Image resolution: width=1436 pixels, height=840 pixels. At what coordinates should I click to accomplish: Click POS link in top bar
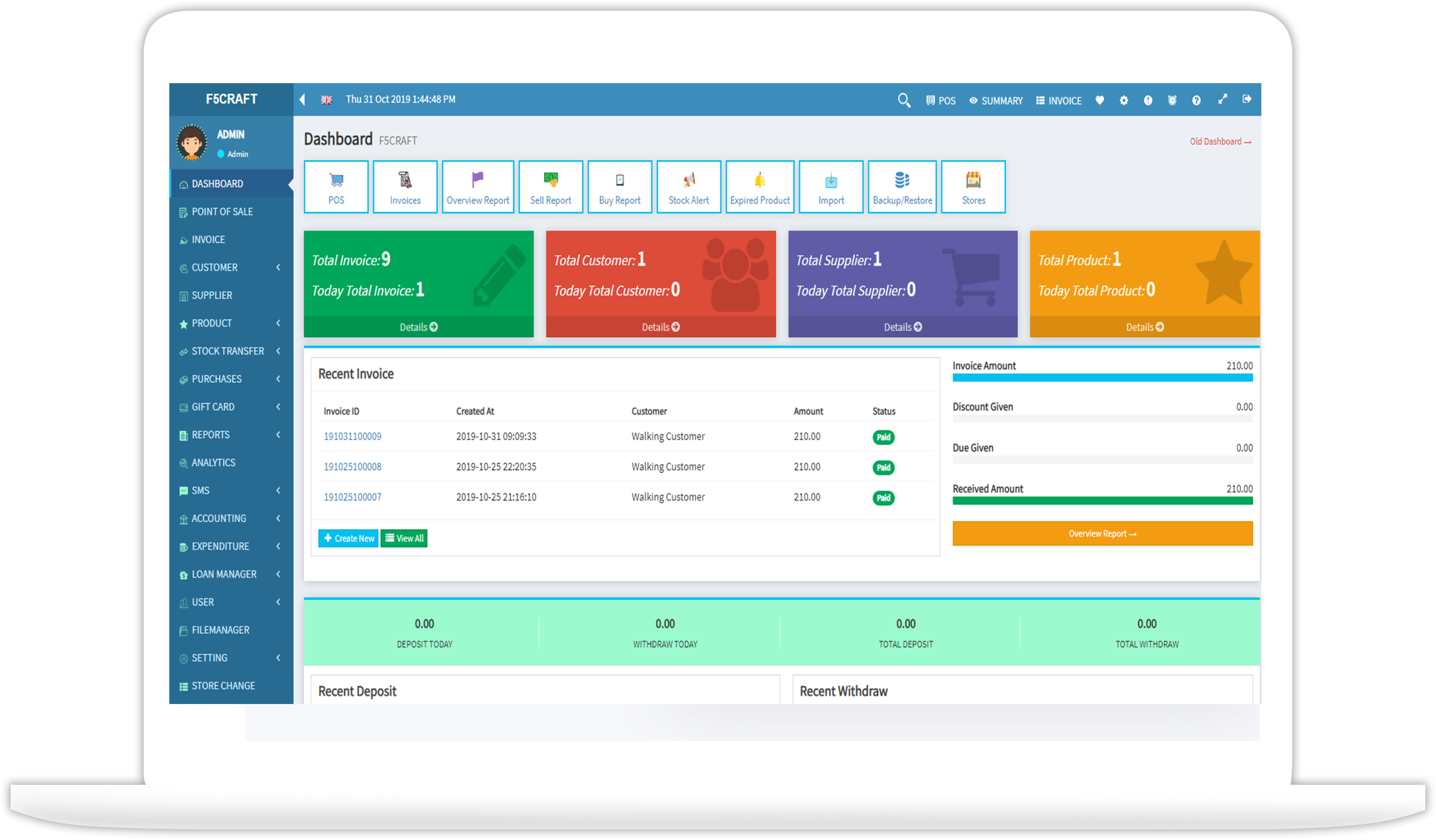(x=941, y=101)
